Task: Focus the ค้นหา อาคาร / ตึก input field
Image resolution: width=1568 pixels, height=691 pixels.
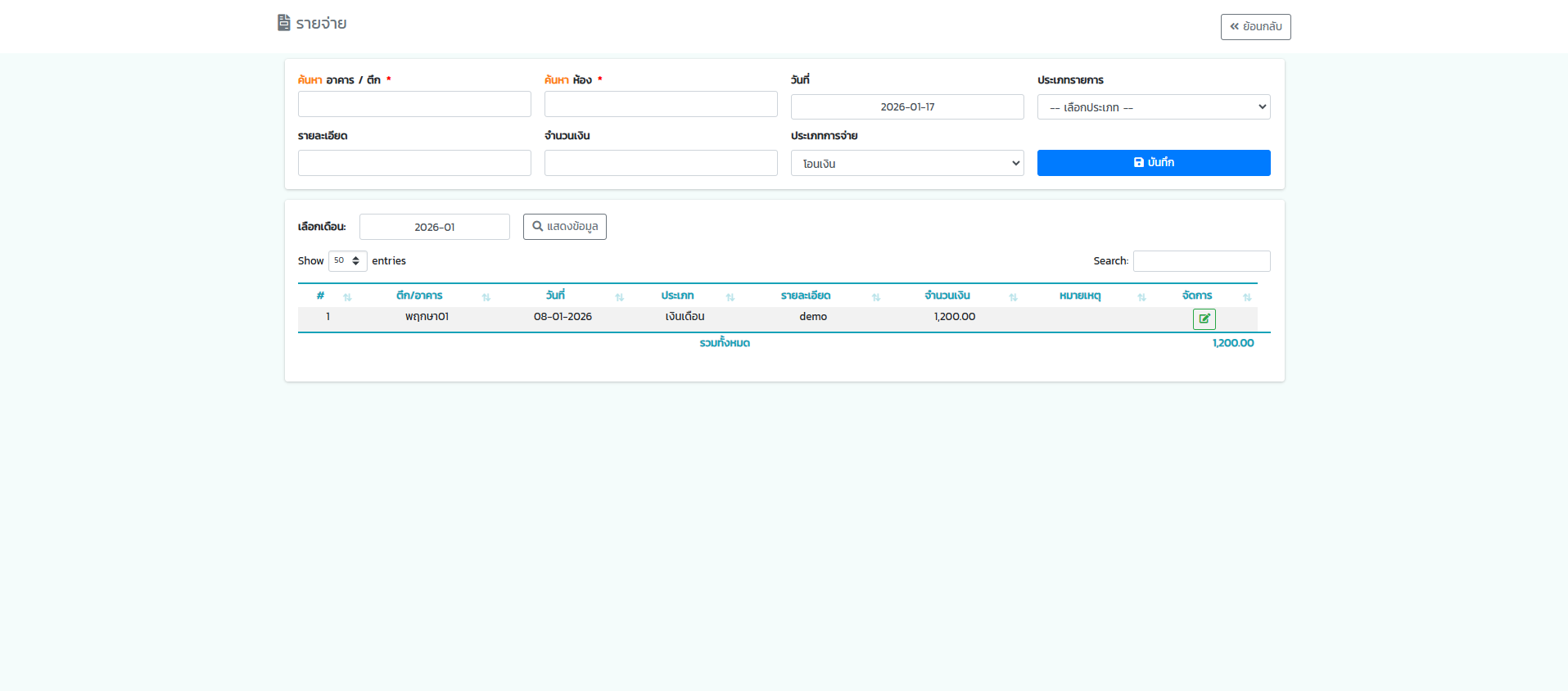Action: (414, 104)
